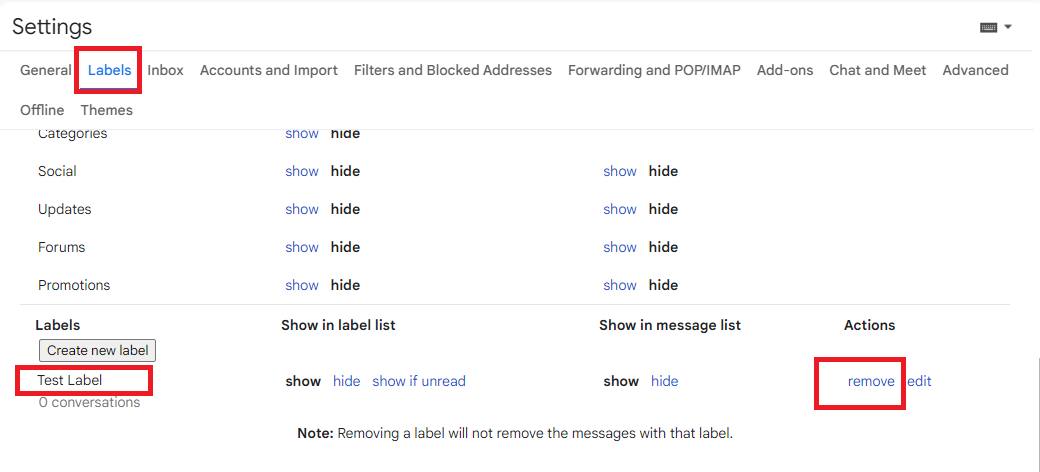Expand the input tools dropdown arrow
Viewport: 1040px width, 472px height.
(1008, 27)
